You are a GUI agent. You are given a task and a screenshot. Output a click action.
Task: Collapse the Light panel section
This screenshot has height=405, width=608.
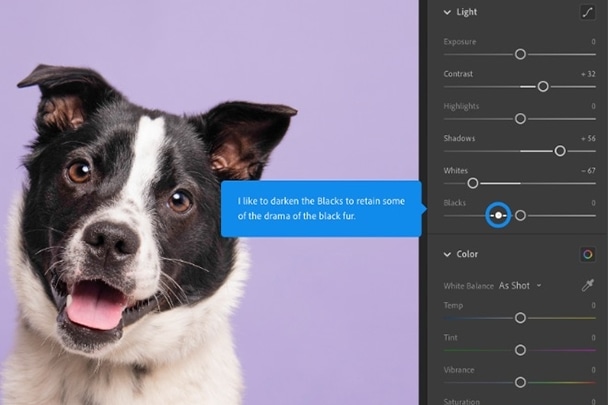pos(447,12)
